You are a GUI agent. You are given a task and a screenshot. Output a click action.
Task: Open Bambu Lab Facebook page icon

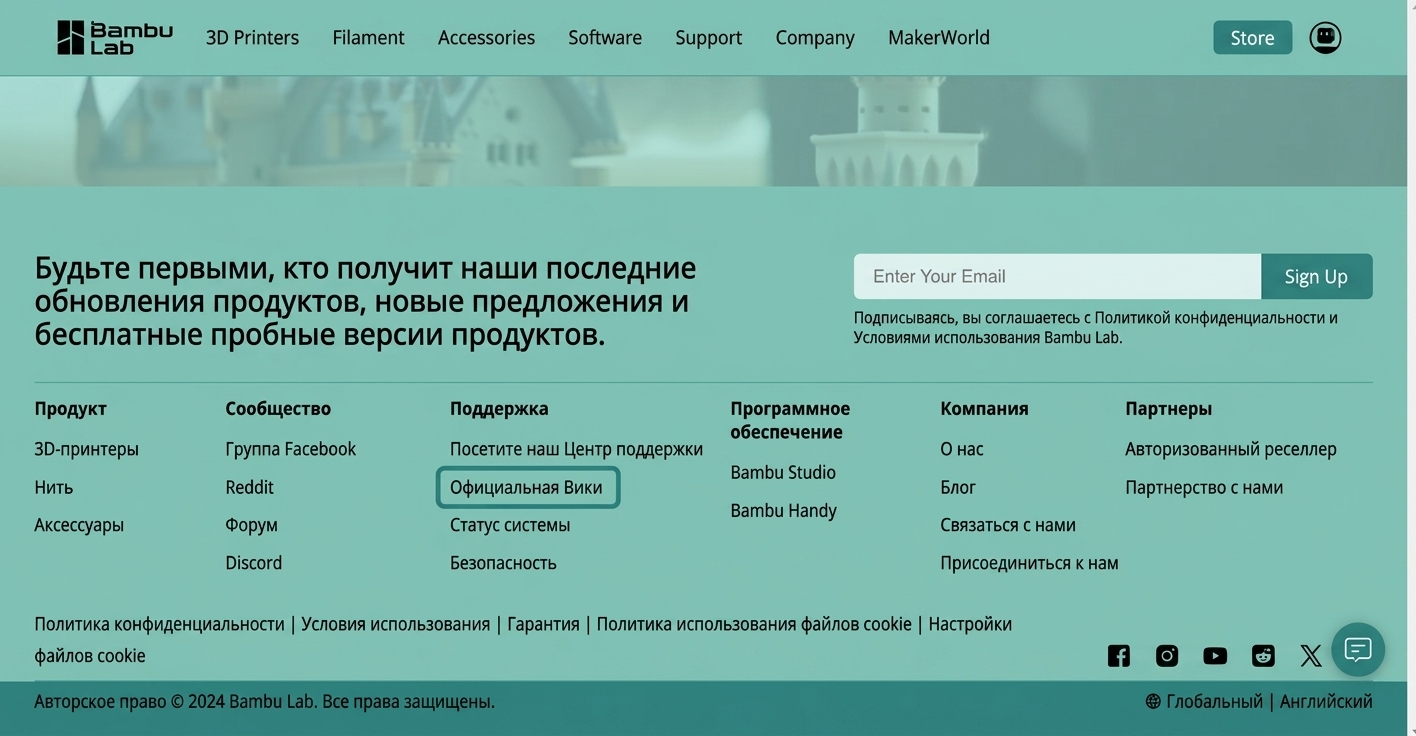pos(1119,656)
